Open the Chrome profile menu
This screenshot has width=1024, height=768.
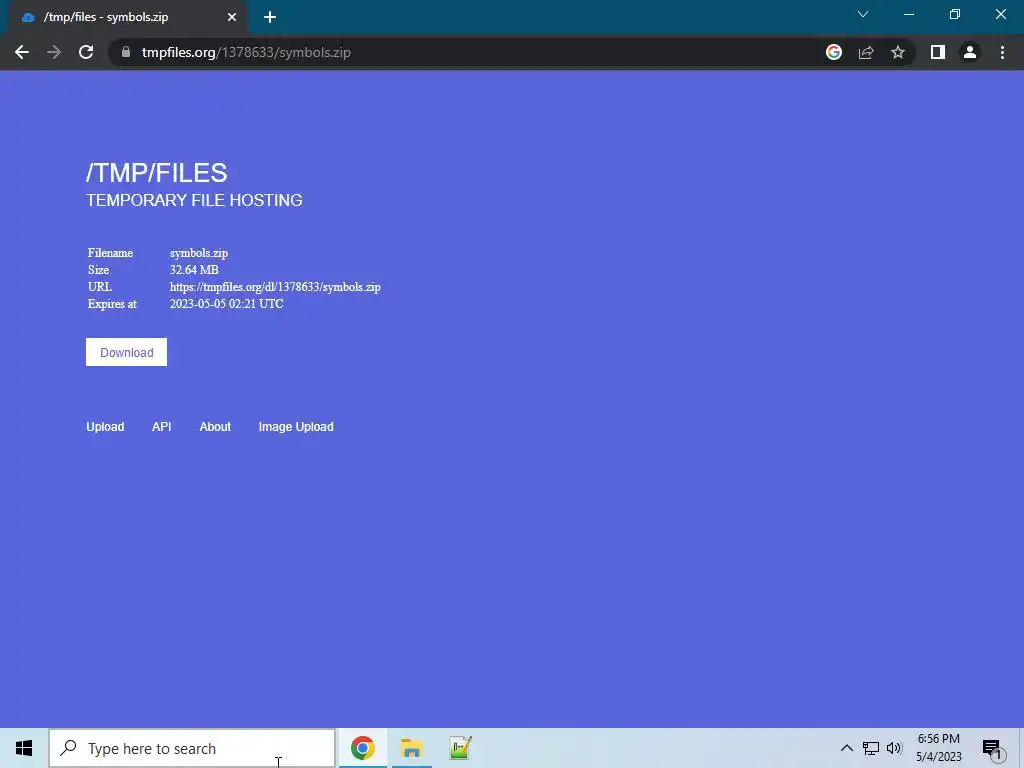point(970,52)
